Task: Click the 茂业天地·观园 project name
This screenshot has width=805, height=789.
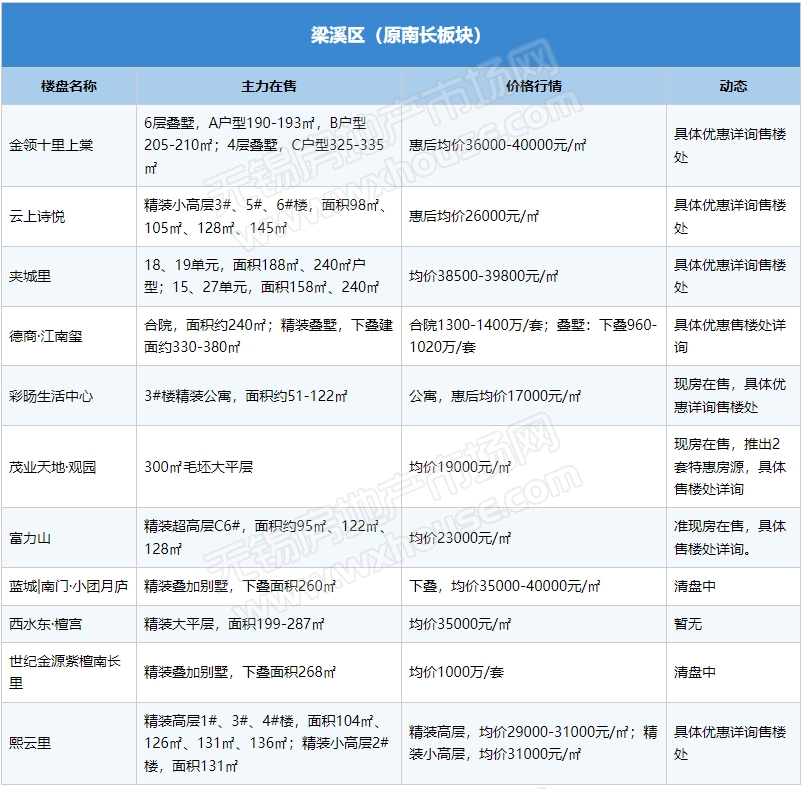Action: pyautogui.click(x=52, y=467)
